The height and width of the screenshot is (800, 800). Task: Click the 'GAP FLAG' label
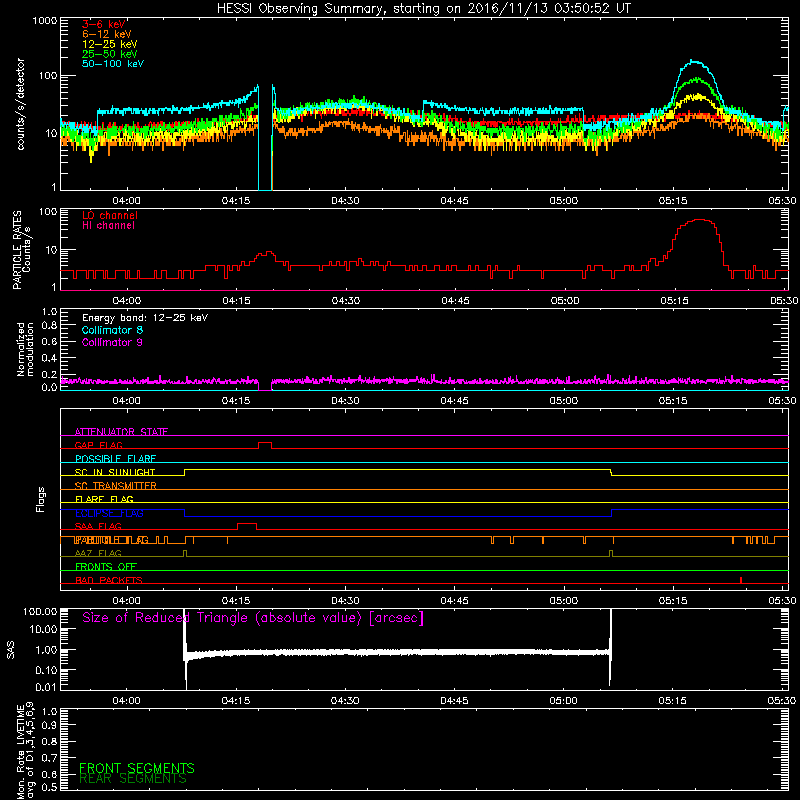click(x=98, y=445)
